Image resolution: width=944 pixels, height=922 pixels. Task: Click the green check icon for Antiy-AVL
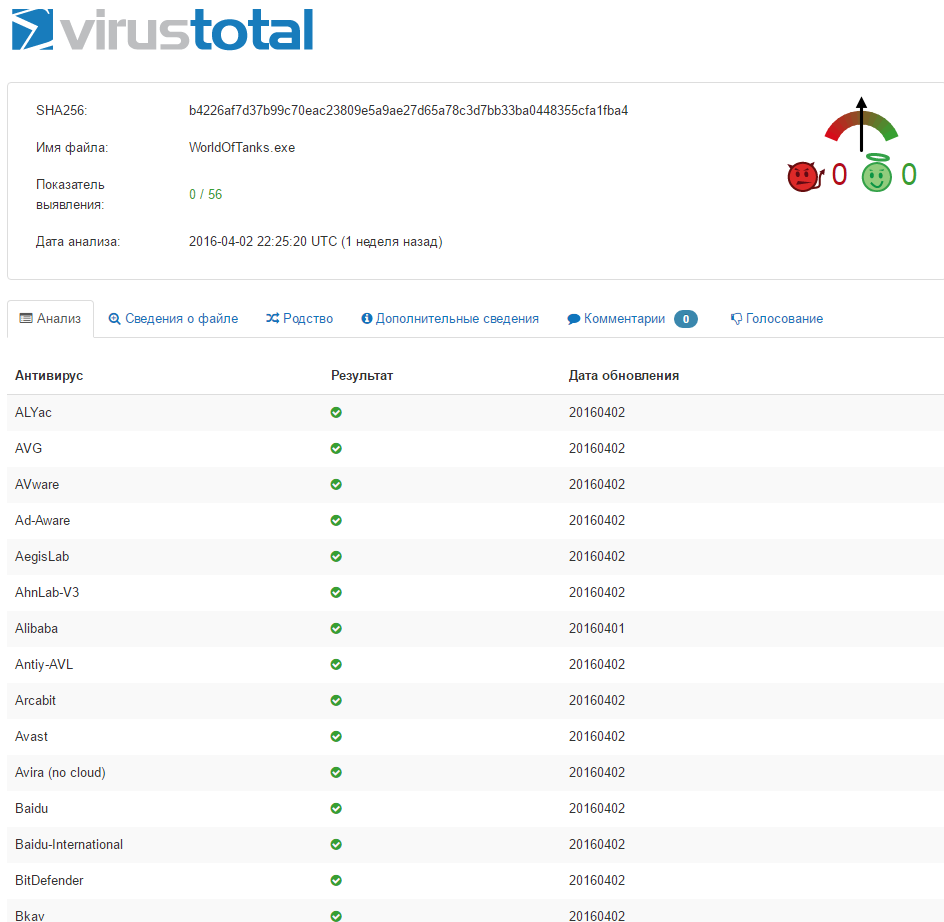tap(336, 664)
